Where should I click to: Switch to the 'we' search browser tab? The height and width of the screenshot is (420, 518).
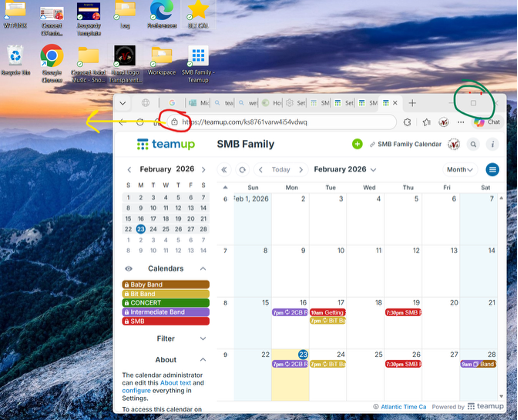pos(248,103)
